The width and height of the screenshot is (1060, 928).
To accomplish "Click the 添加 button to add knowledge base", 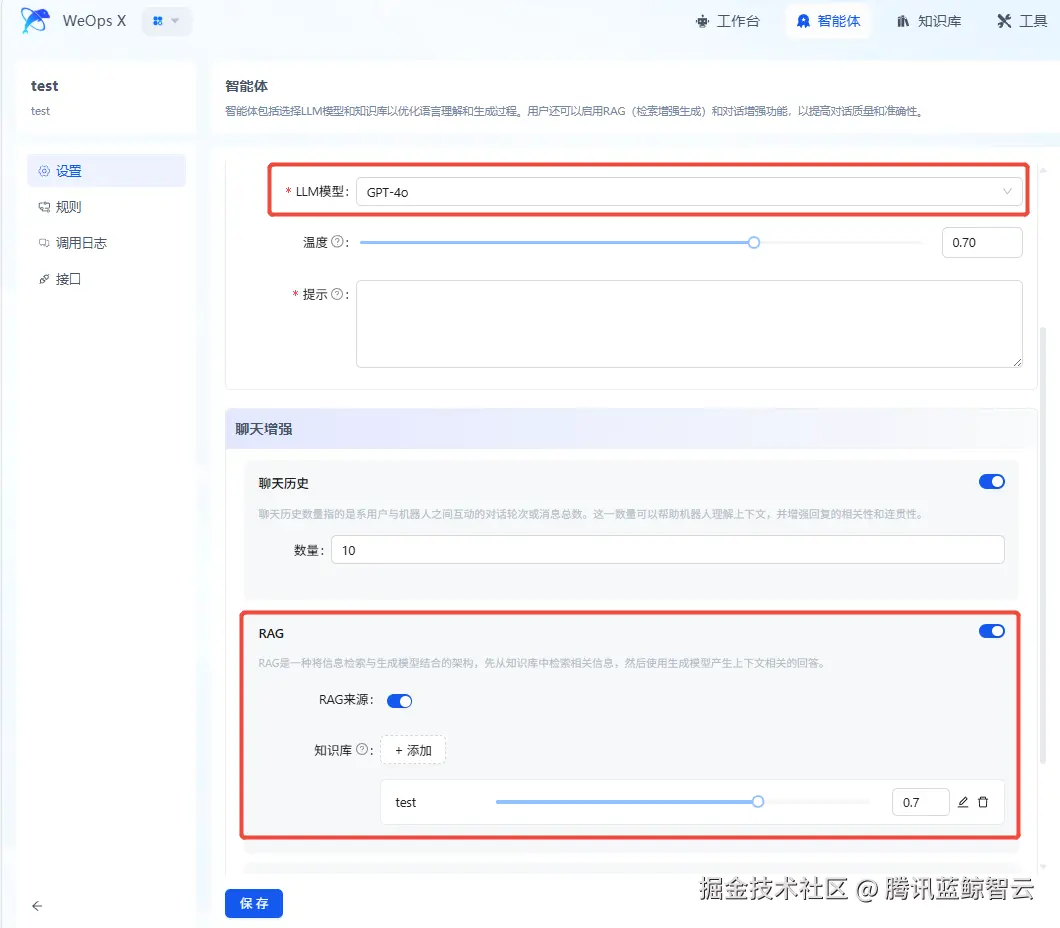I will (412, 749).
